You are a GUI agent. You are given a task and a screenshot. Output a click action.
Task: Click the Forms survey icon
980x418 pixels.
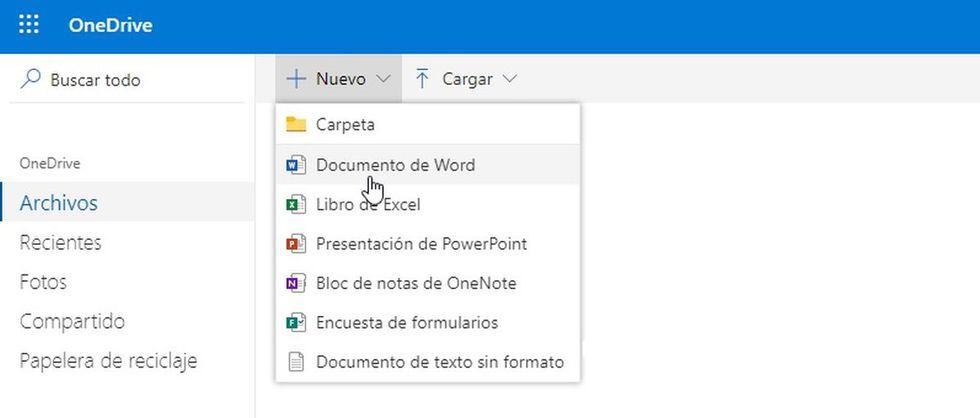[x=295, y=322]
